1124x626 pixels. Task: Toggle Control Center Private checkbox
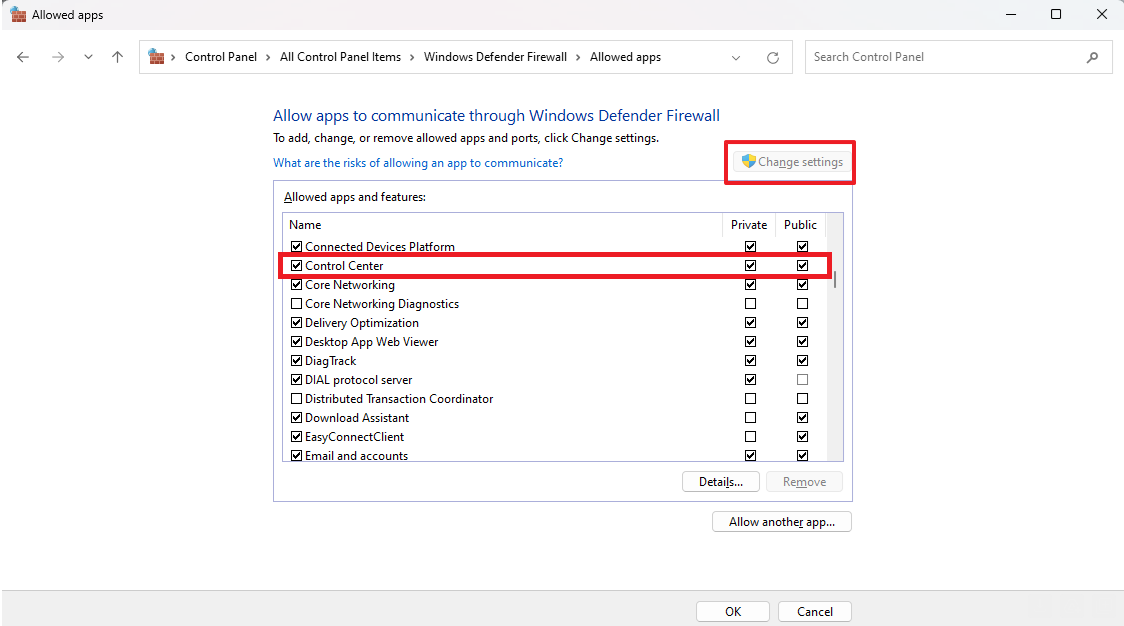[751, 265]
